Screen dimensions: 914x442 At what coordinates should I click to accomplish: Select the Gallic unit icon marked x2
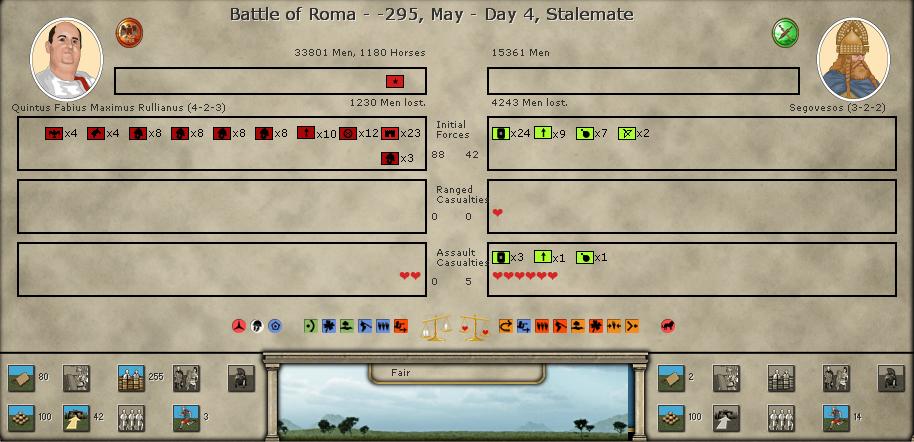tap(627, 133)
